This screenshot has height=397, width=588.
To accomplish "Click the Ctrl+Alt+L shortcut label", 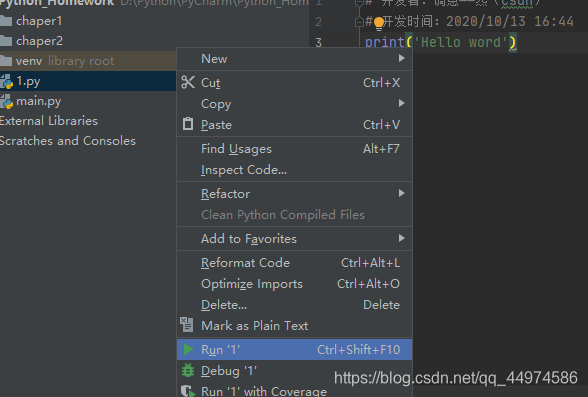I will coord(370,263).
